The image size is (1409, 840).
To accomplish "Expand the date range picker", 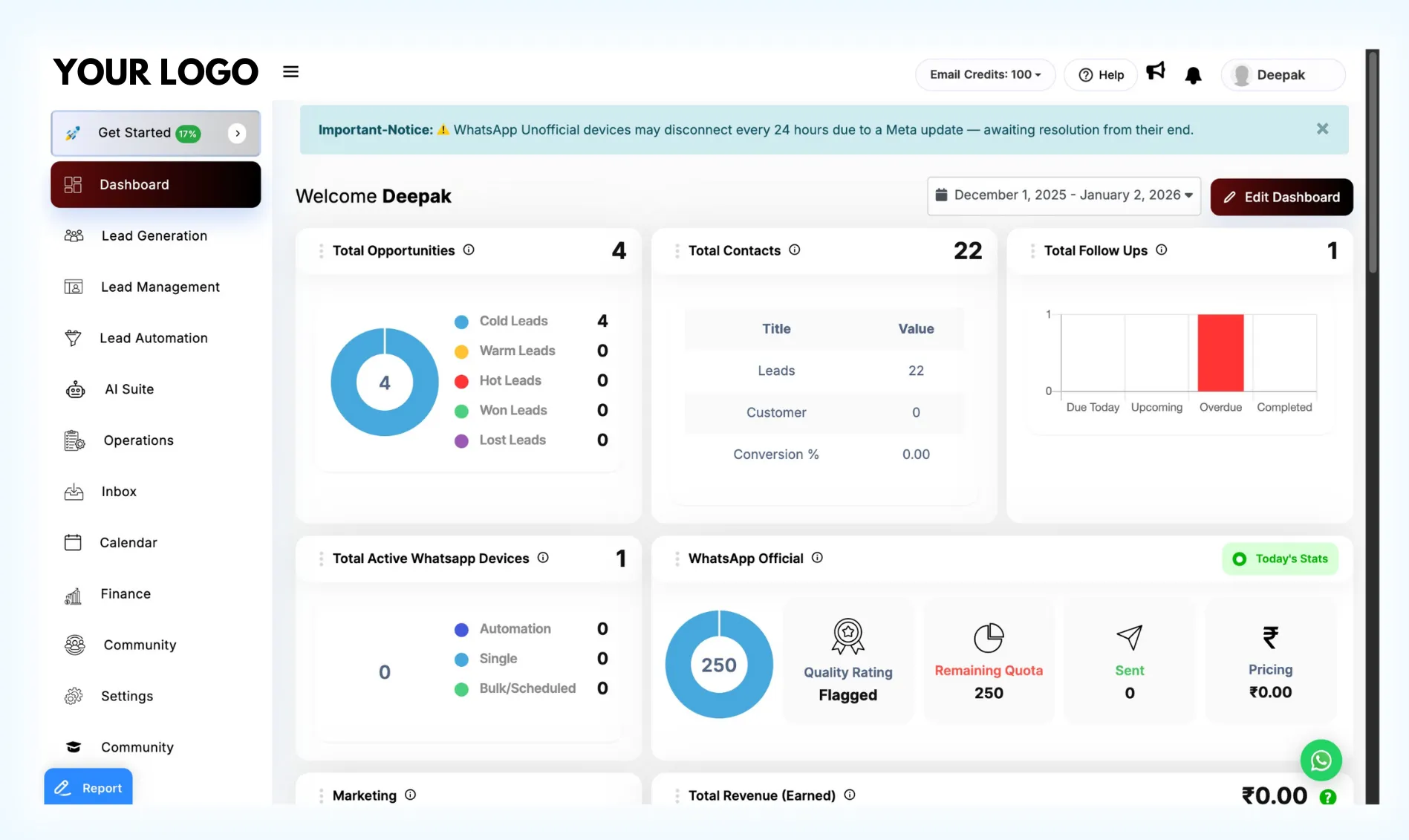I will tap(1064, 195).
